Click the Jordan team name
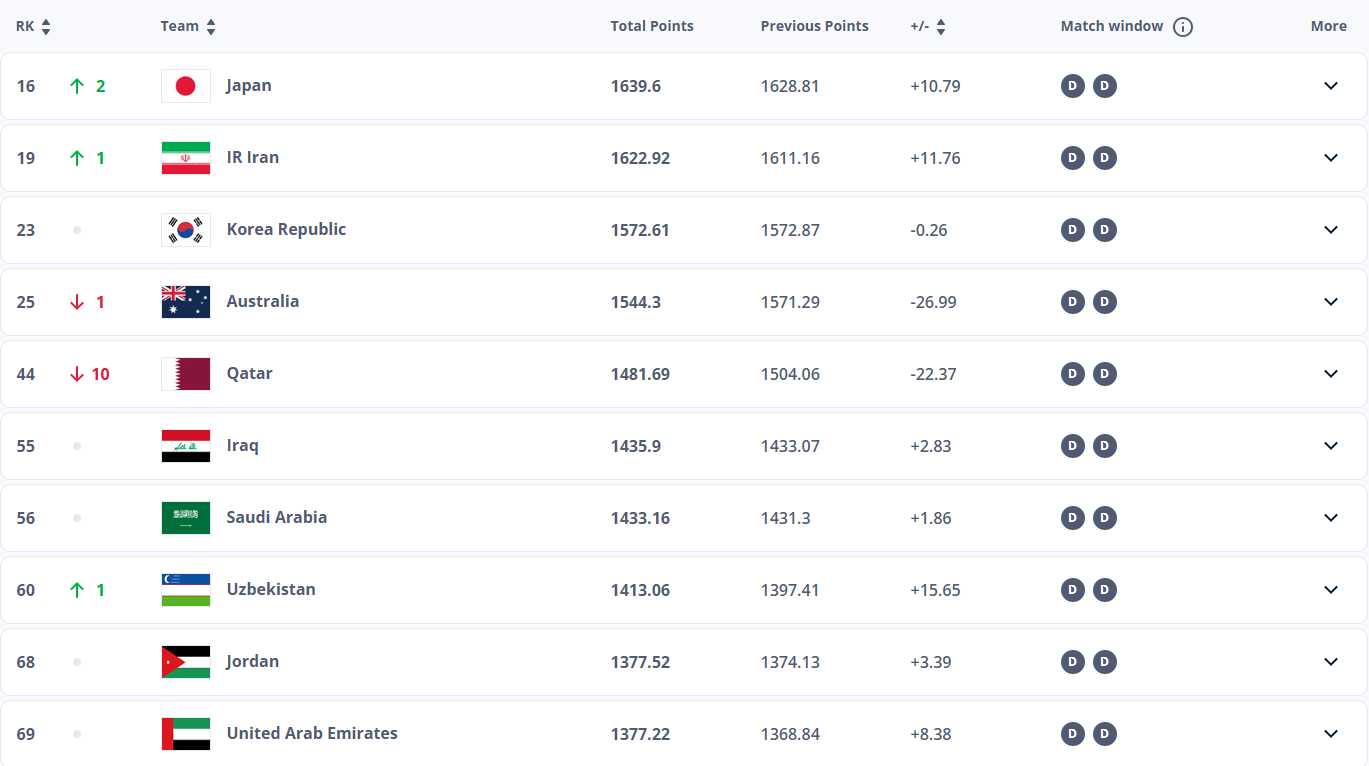The width and height of the screenshot is (1369, 766). coord(253,661)
